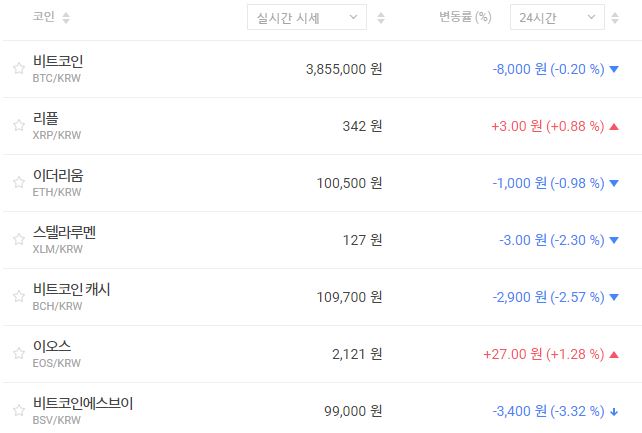Add Ethereum ETH/KRW to favorites
642x433 pixels.
point(18,183)
